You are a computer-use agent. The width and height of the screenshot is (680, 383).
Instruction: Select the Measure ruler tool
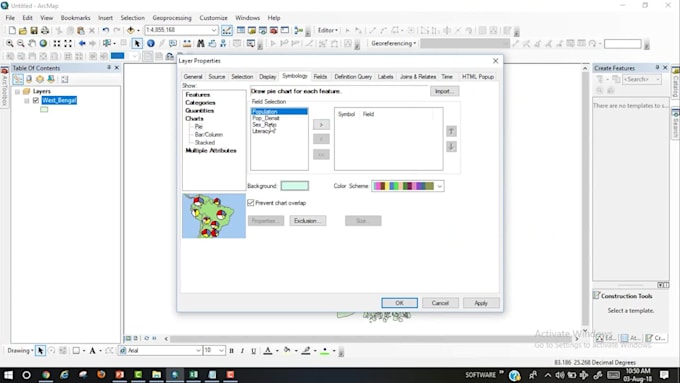(187, 43)
